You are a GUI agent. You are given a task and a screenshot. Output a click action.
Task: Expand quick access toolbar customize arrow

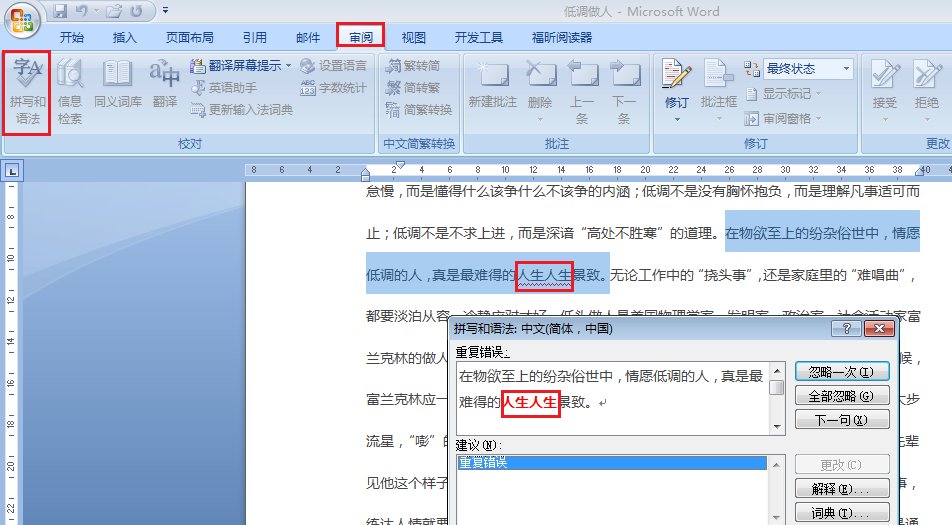[x=165, y=11]
